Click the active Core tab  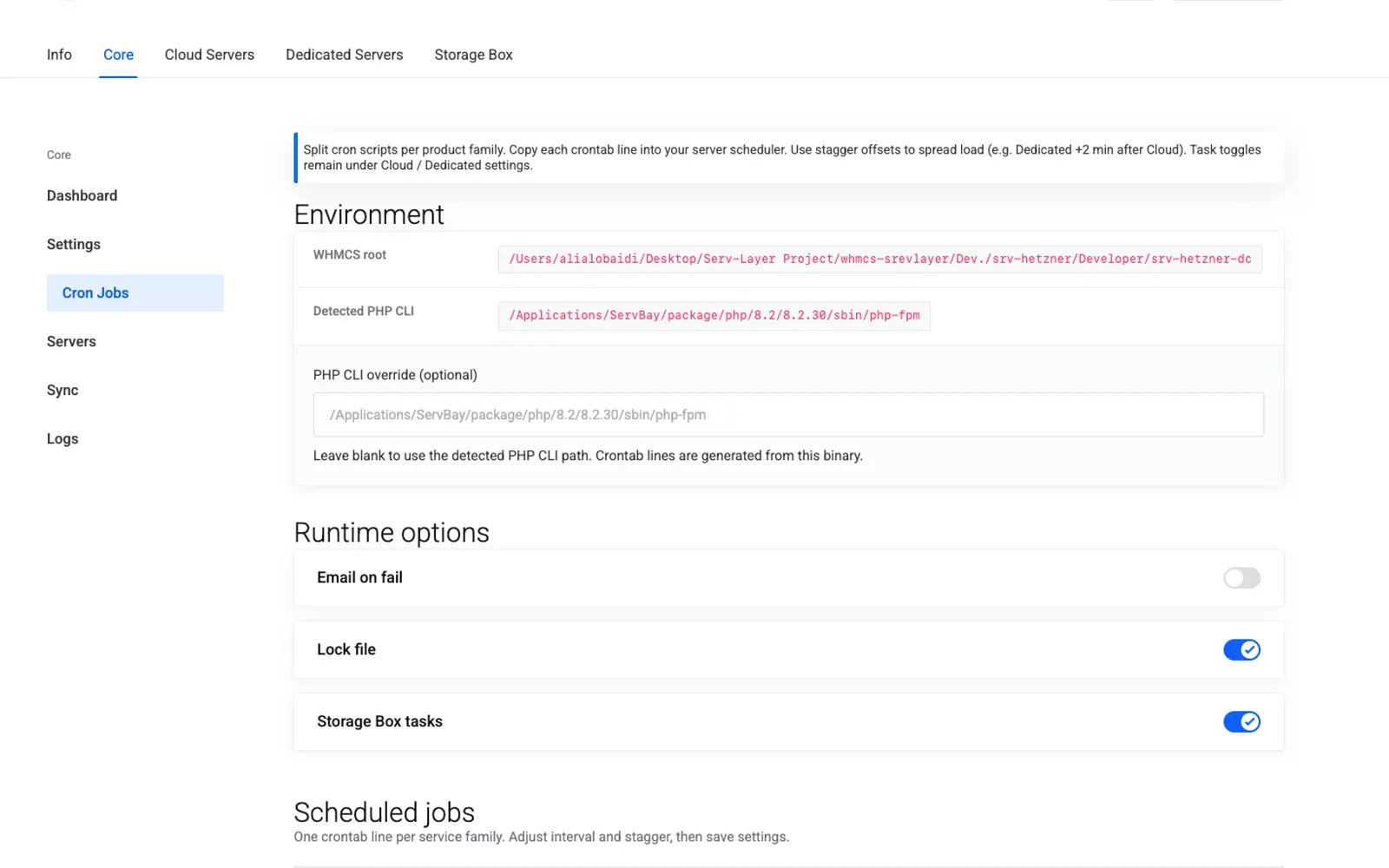118,55
